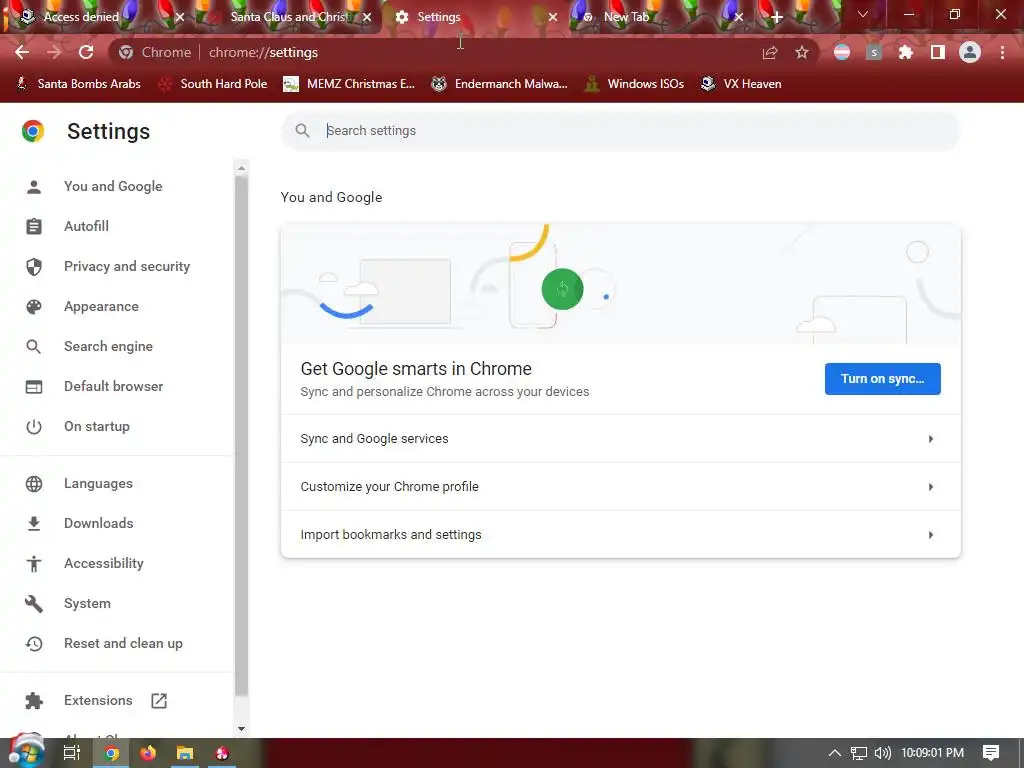Share this page via the share icon
Viewport: 1024px width, 768px height.
(x=770, y=52)
